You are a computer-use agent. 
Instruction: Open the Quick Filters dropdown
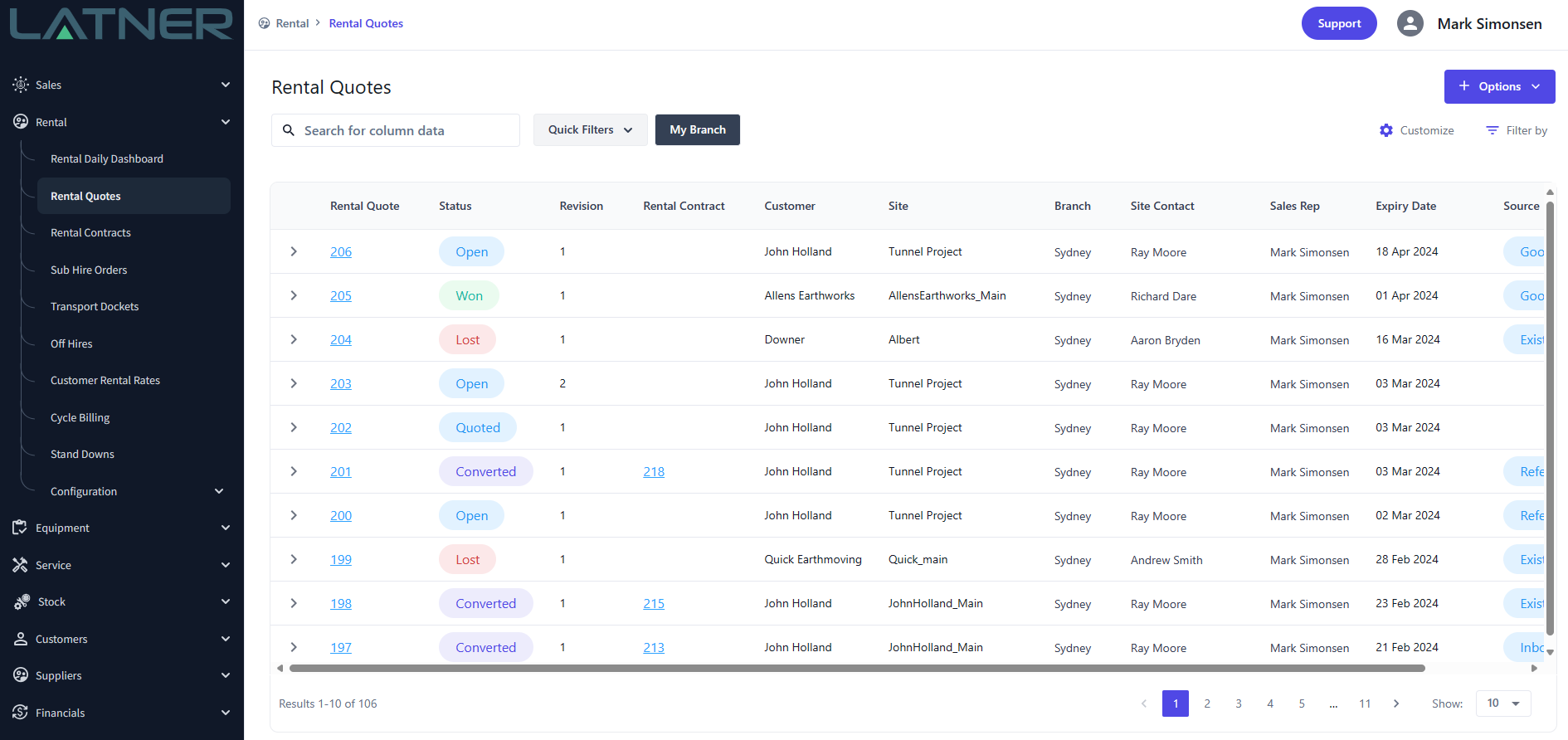pos(590,130)
